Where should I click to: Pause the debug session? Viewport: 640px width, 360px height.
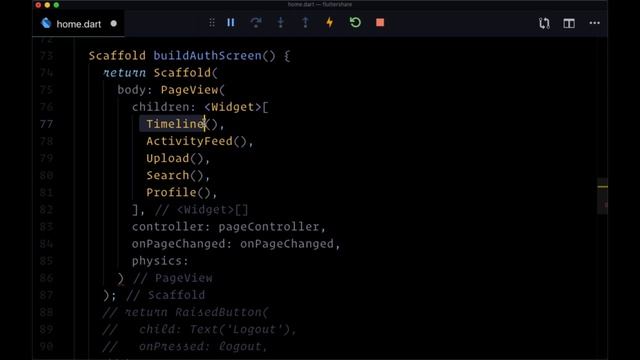point(231,23)
